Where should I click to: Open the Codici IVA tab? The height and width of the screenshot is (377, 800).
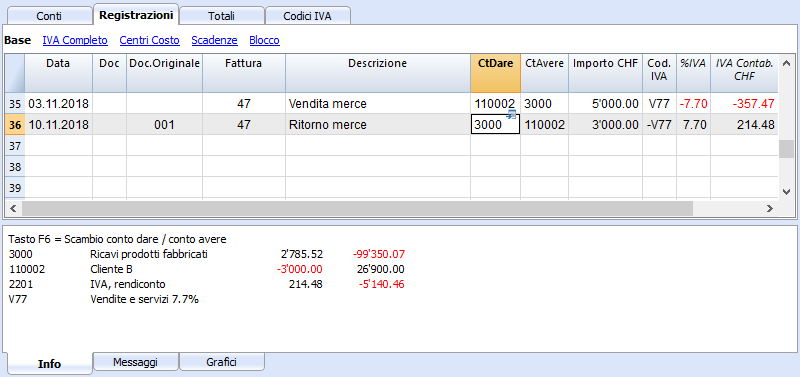tap(308, 16)
